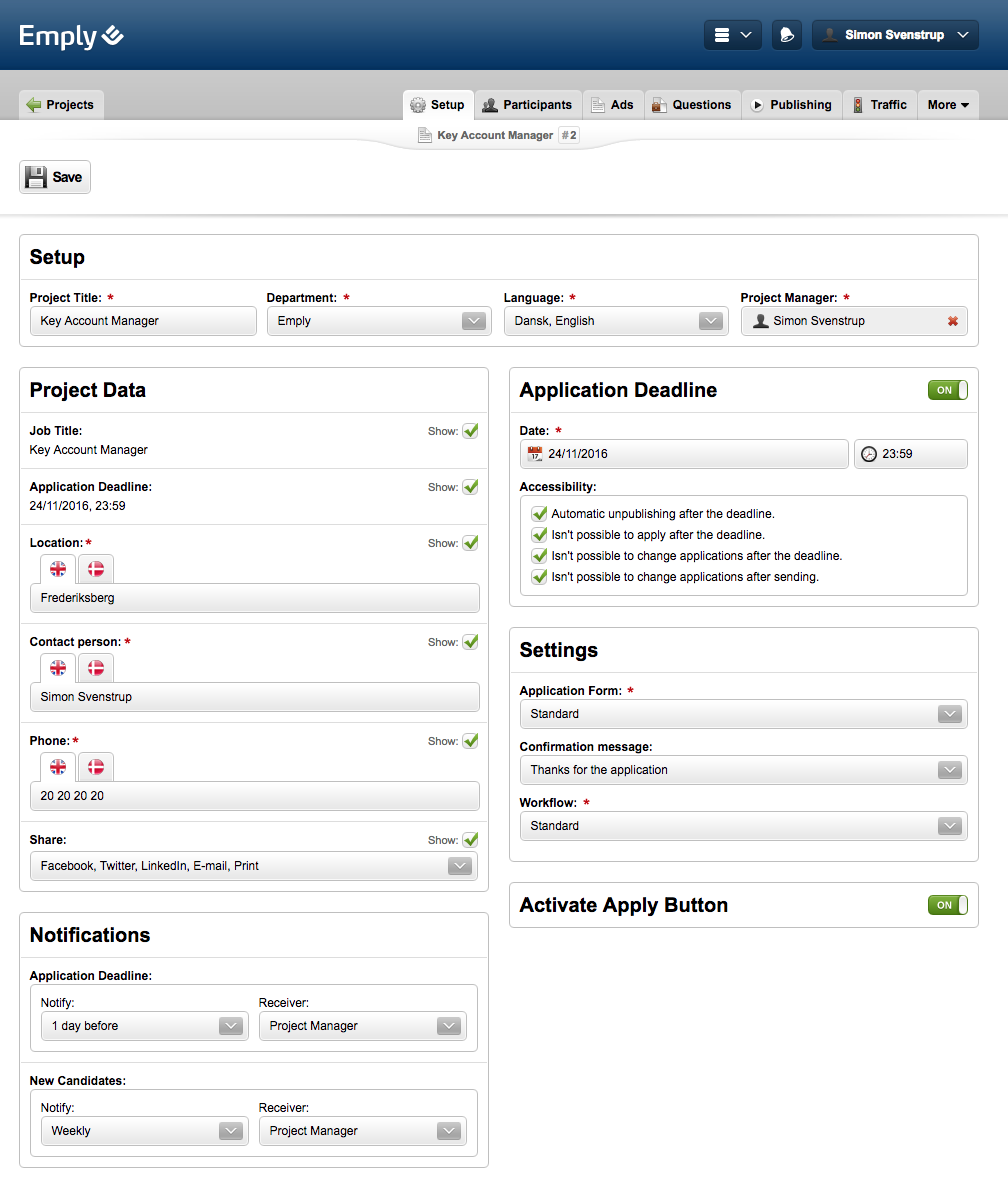
Task: Uncheck Isn't possible to change applications after the deadline
Action: click(x=539, y=556)
